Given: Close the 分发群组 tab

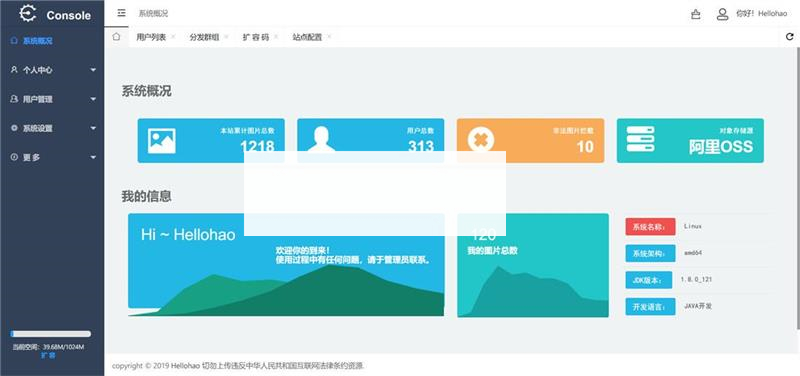Looking at the screenshot, I should click(x=227, y=37).
